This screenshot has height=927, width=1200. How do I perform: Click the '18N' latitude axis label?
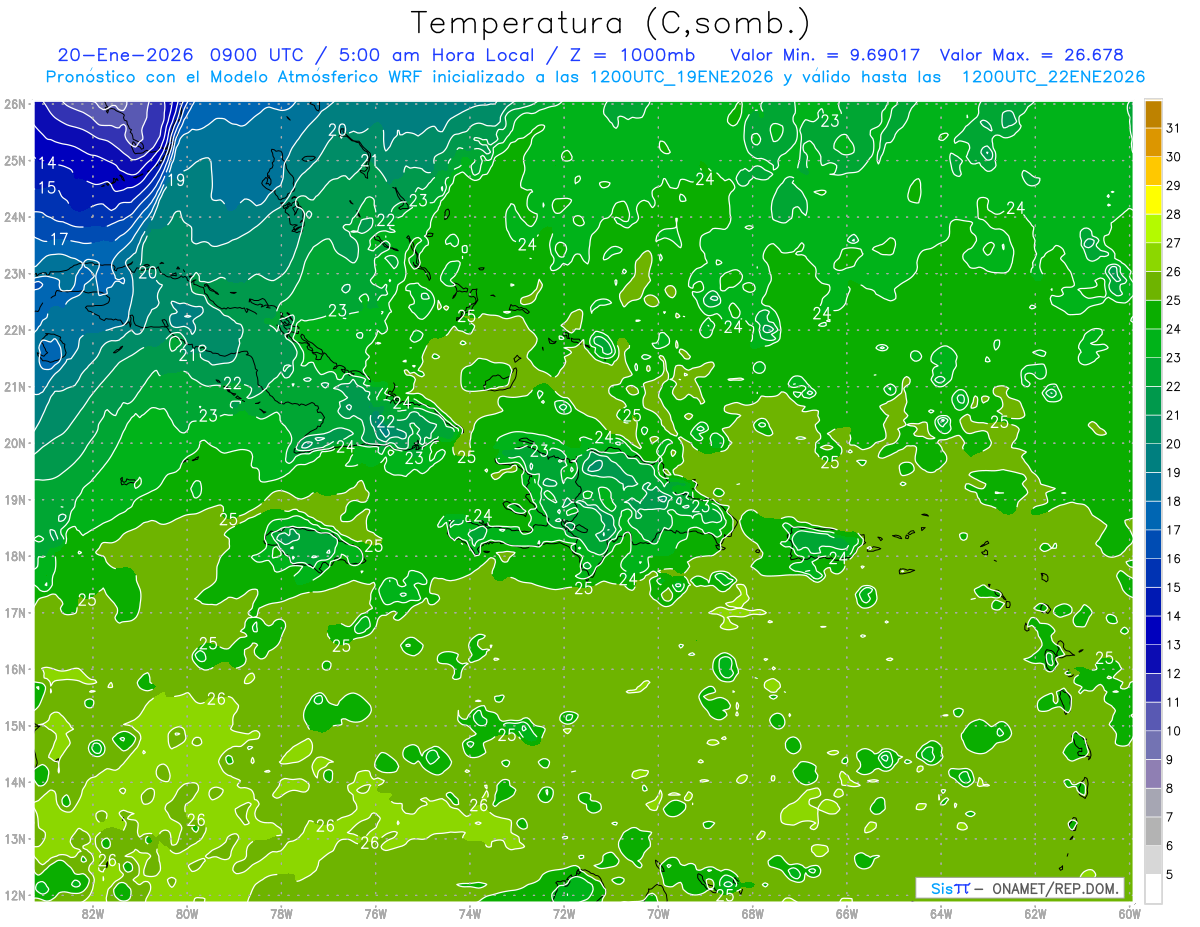15,556
